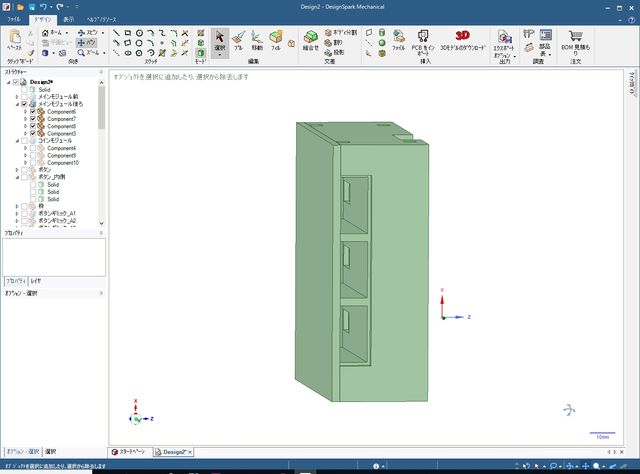Viewport: 640px width, 474px height.
Task: Click the 部品表 (BOM) button
Action: (545, 43)
